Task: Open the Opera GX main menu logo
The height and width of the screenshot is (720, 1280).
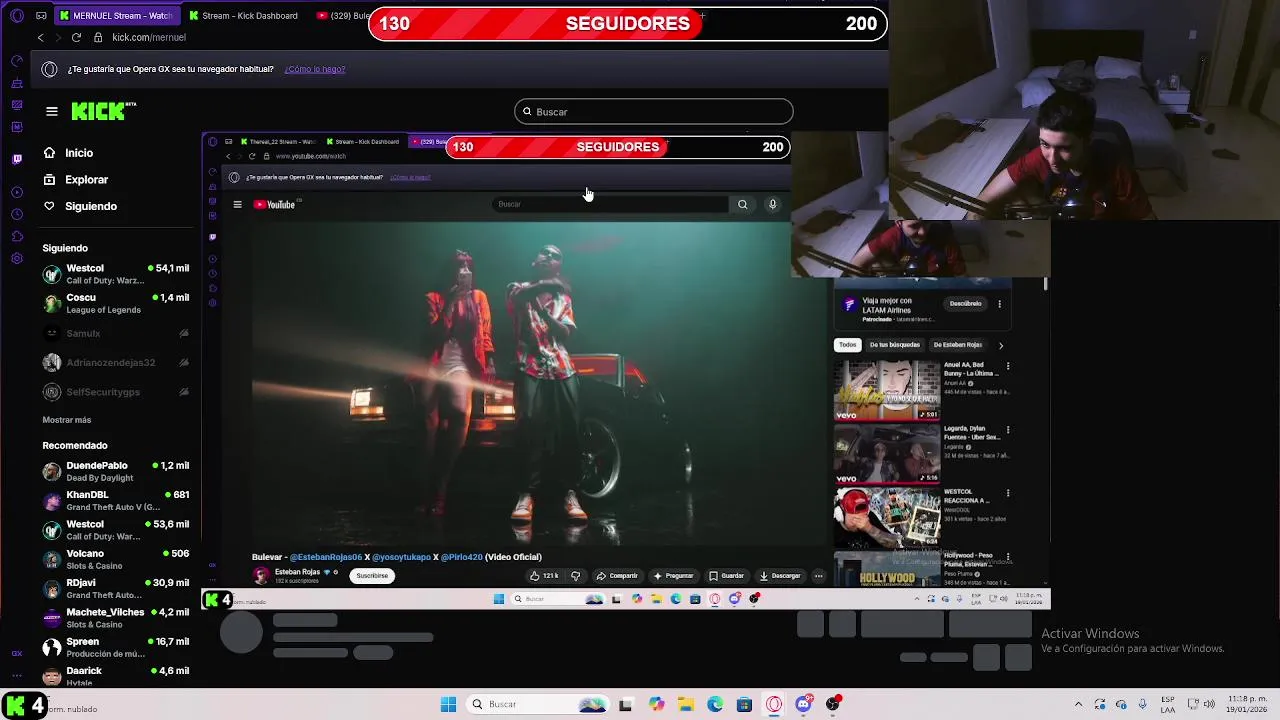Action: tap(16, 16)
